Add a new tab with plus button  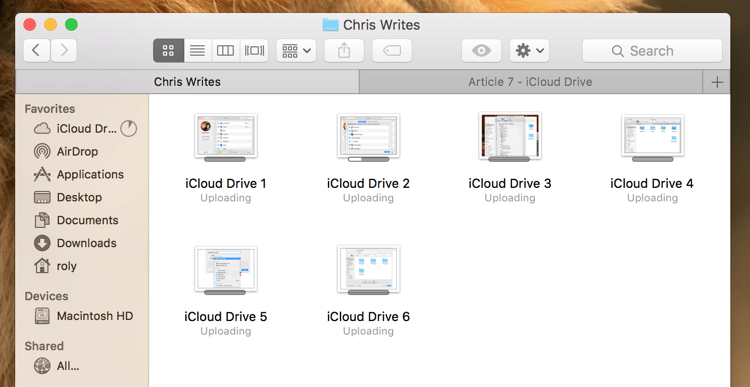717,82
